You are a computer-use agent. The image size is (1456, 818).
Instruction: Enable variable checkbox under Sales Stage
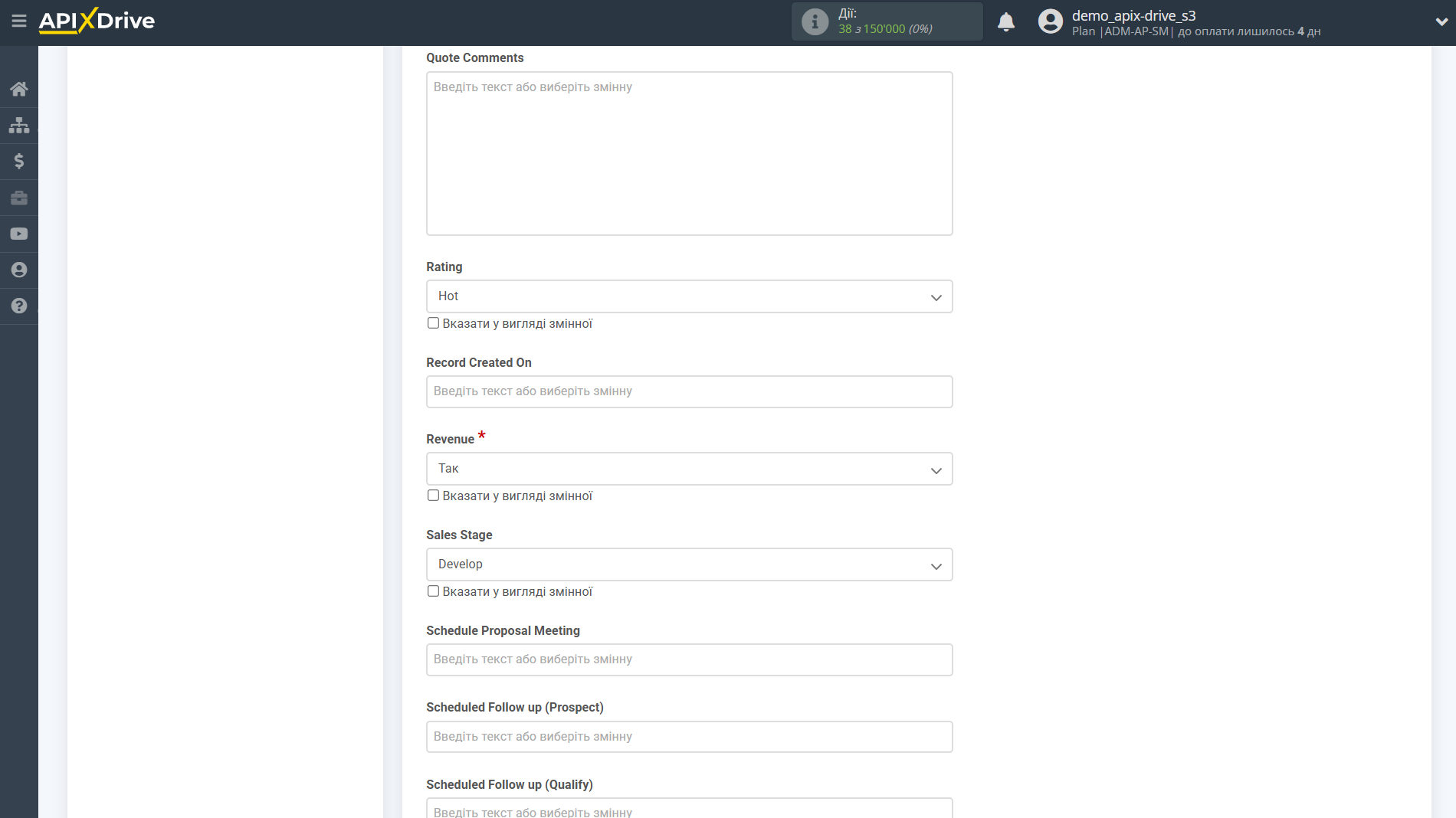click(433, 591)
